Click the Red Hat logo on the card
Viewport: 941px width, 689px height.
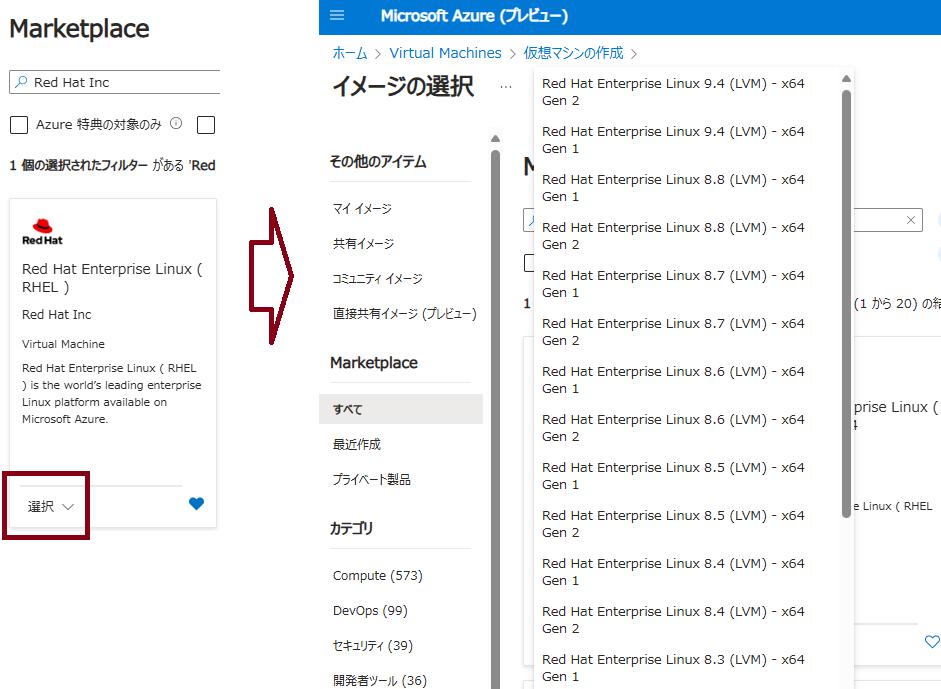point(42,232)
